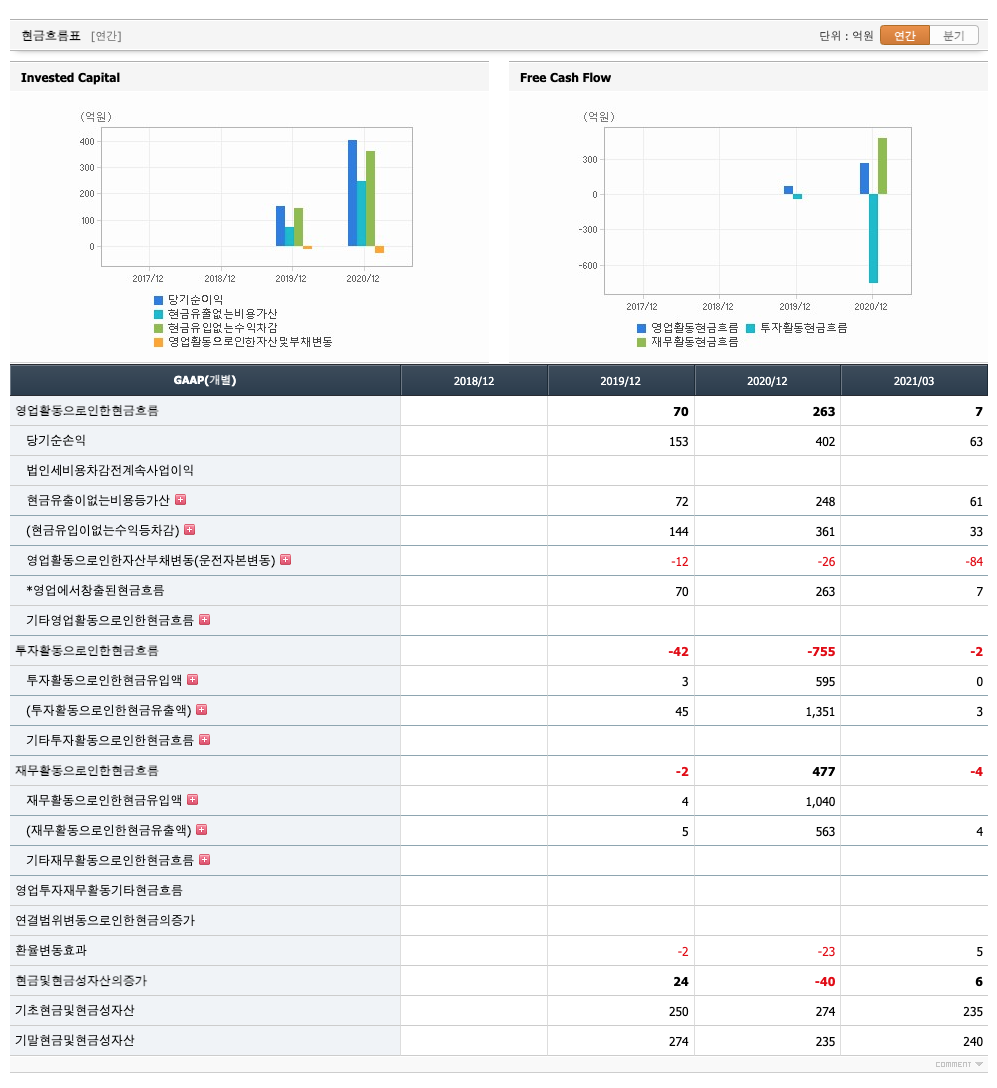Toggle 현금유출없는비용가산 legend color swatch

tap(158, 314)
